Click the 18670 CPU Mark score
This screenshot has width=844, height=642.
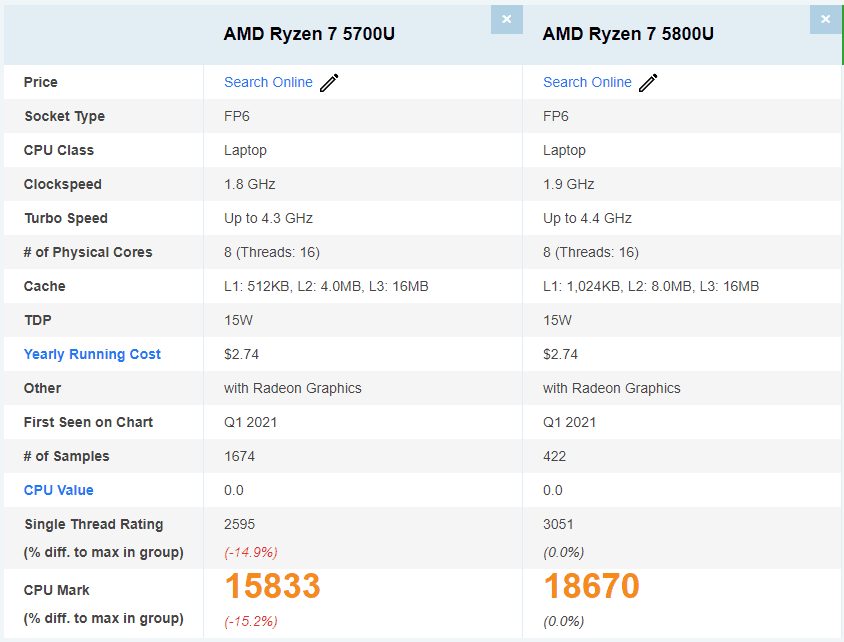pos(592,585)
